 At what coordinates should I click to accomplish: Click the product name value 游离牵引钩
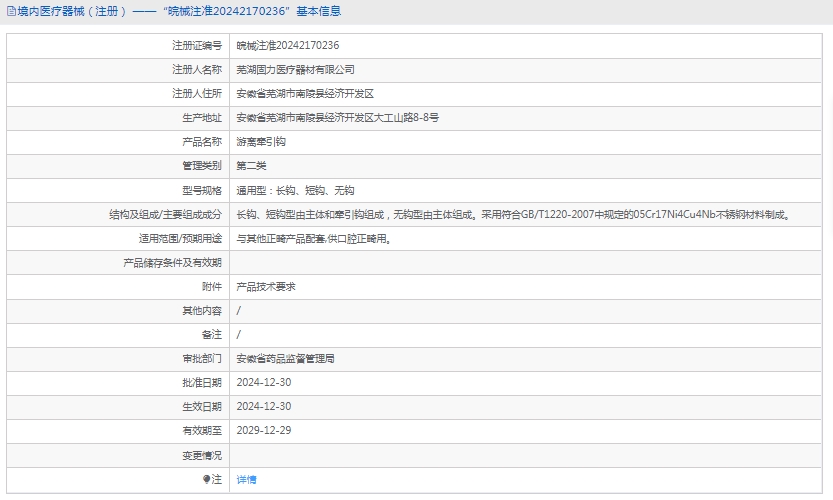click(261, 142)
